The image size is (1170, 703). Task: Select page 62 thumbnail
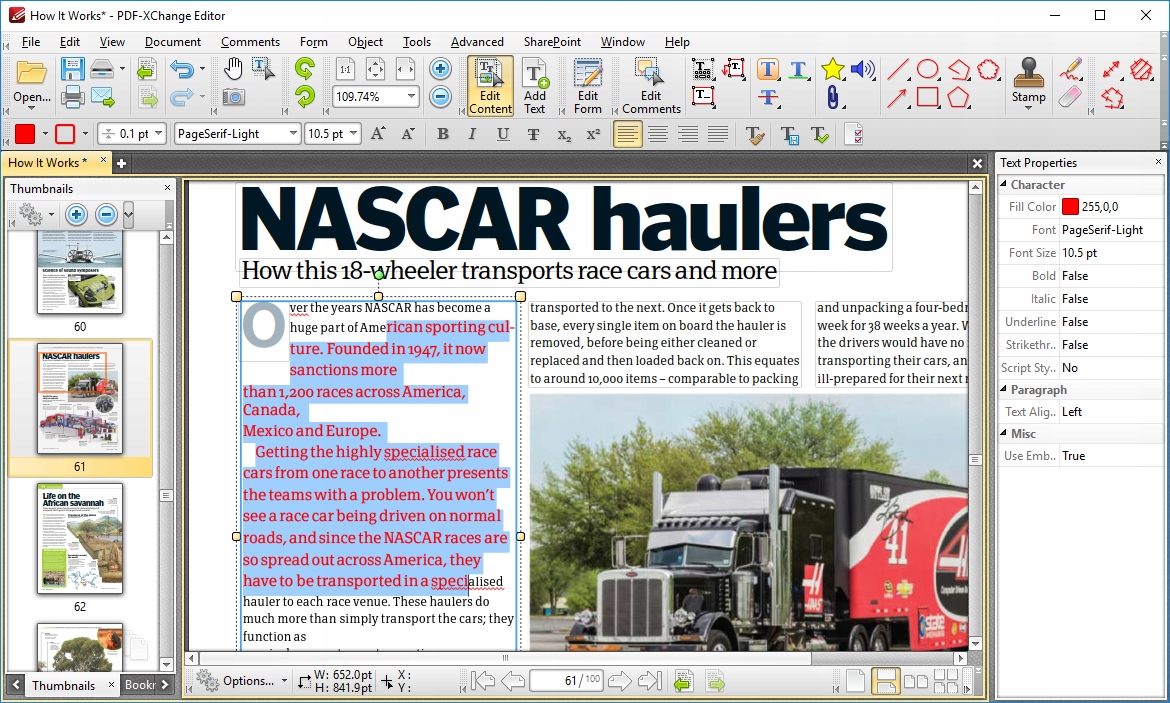coord(79,538)
